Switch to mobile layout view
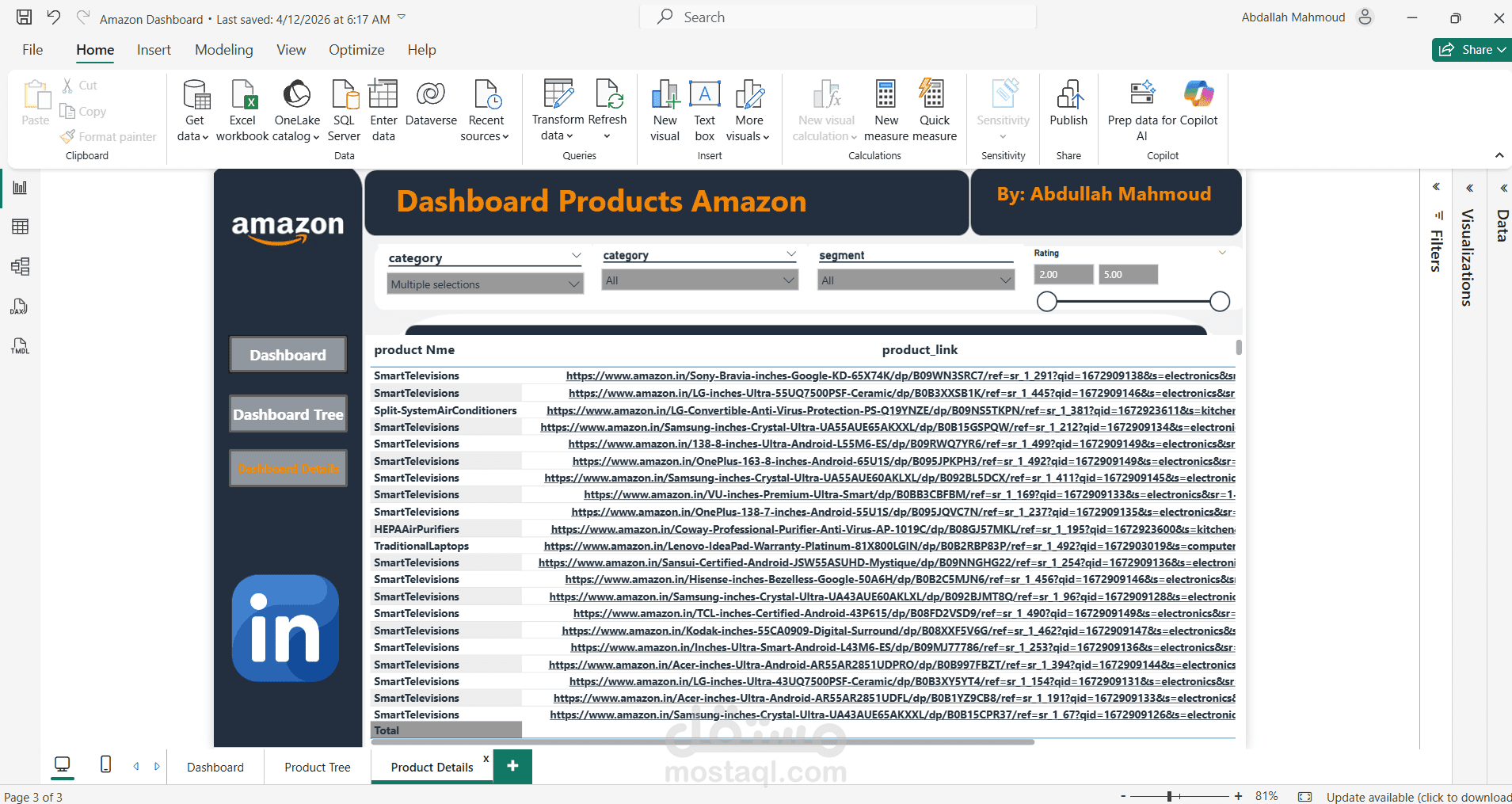 (x=105, y=765)
